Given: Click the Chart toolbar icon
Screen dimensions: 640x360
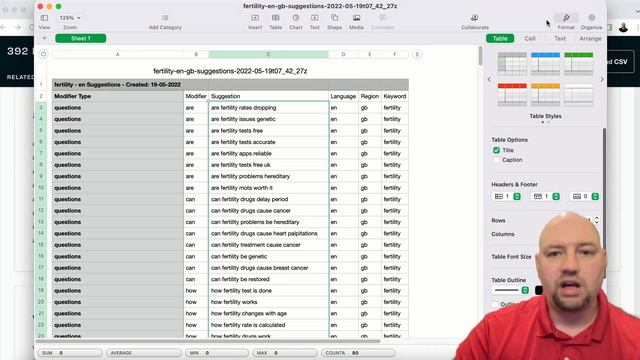Looking at the screenshot, I should [296, 18].
